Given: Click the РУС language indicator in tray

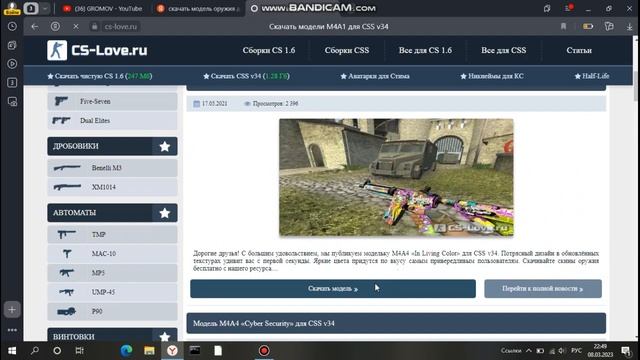Looking at the screenshot, I should coord(576,351).
